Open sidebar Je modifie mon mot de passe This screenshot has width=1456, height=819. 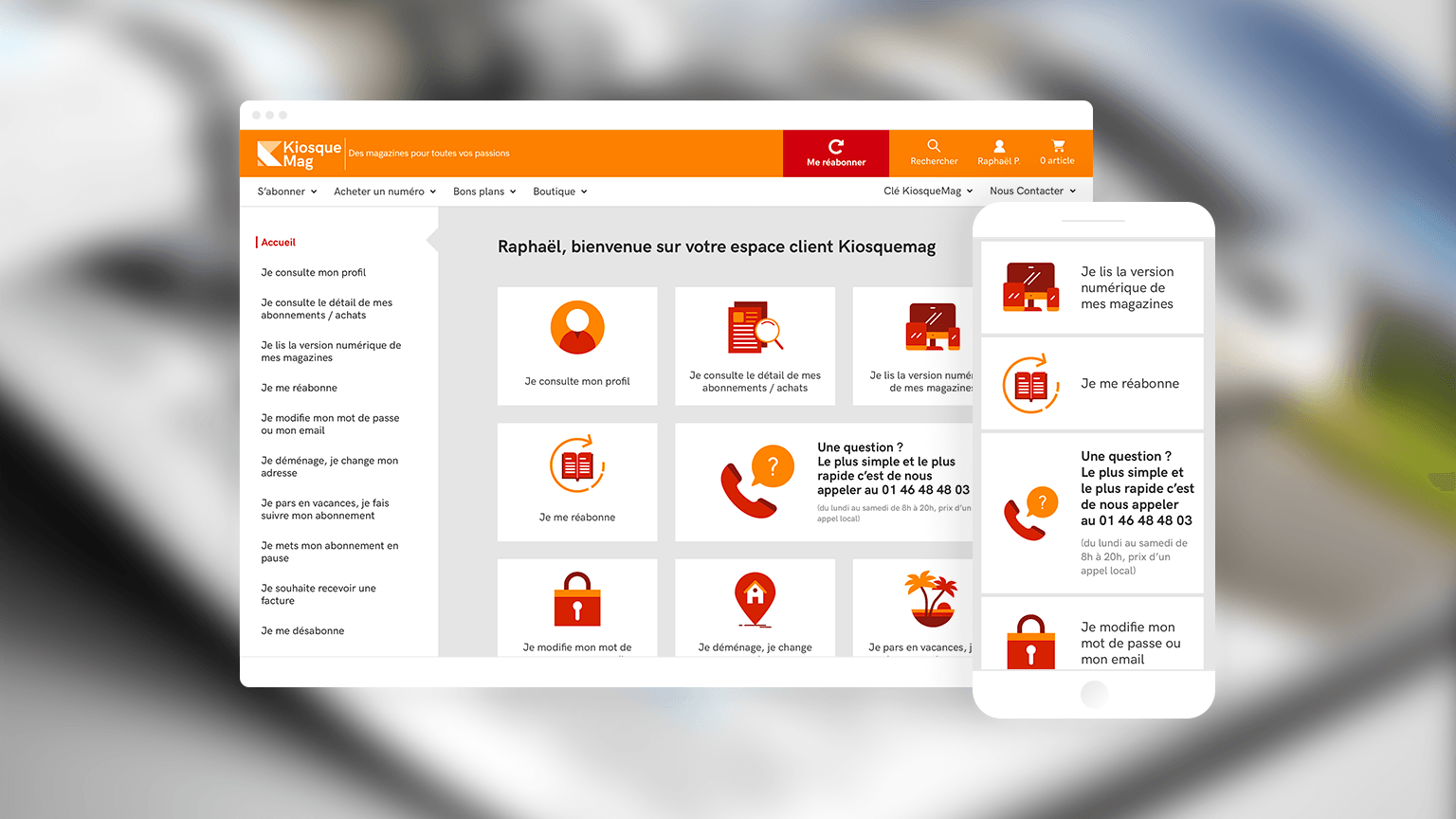pyautogui.click(x=330, y=424)
